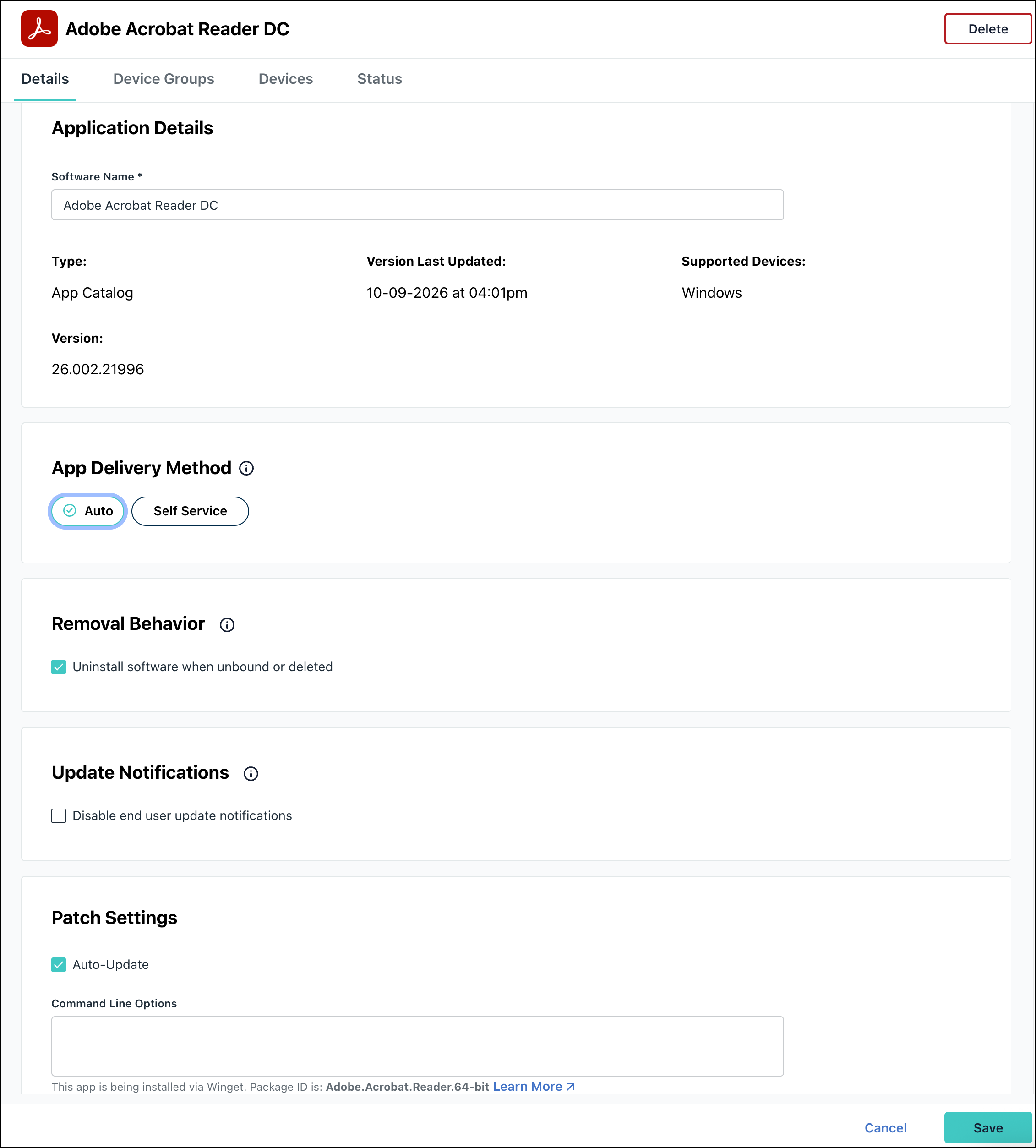Open the Status tab

[380, 79]
